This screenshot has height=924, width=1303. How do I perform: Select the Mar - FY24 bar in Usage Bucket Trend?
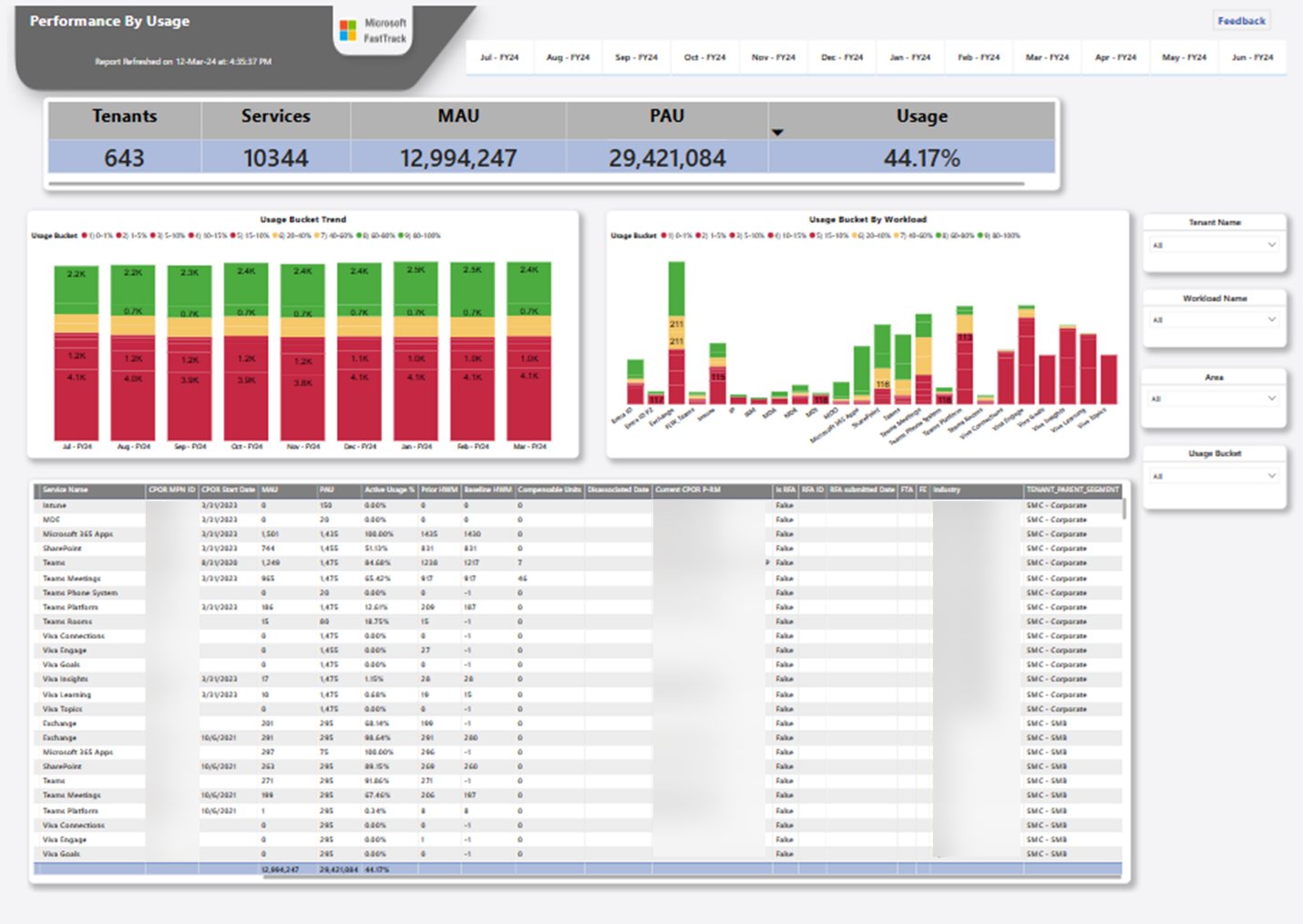coord(528,352)
